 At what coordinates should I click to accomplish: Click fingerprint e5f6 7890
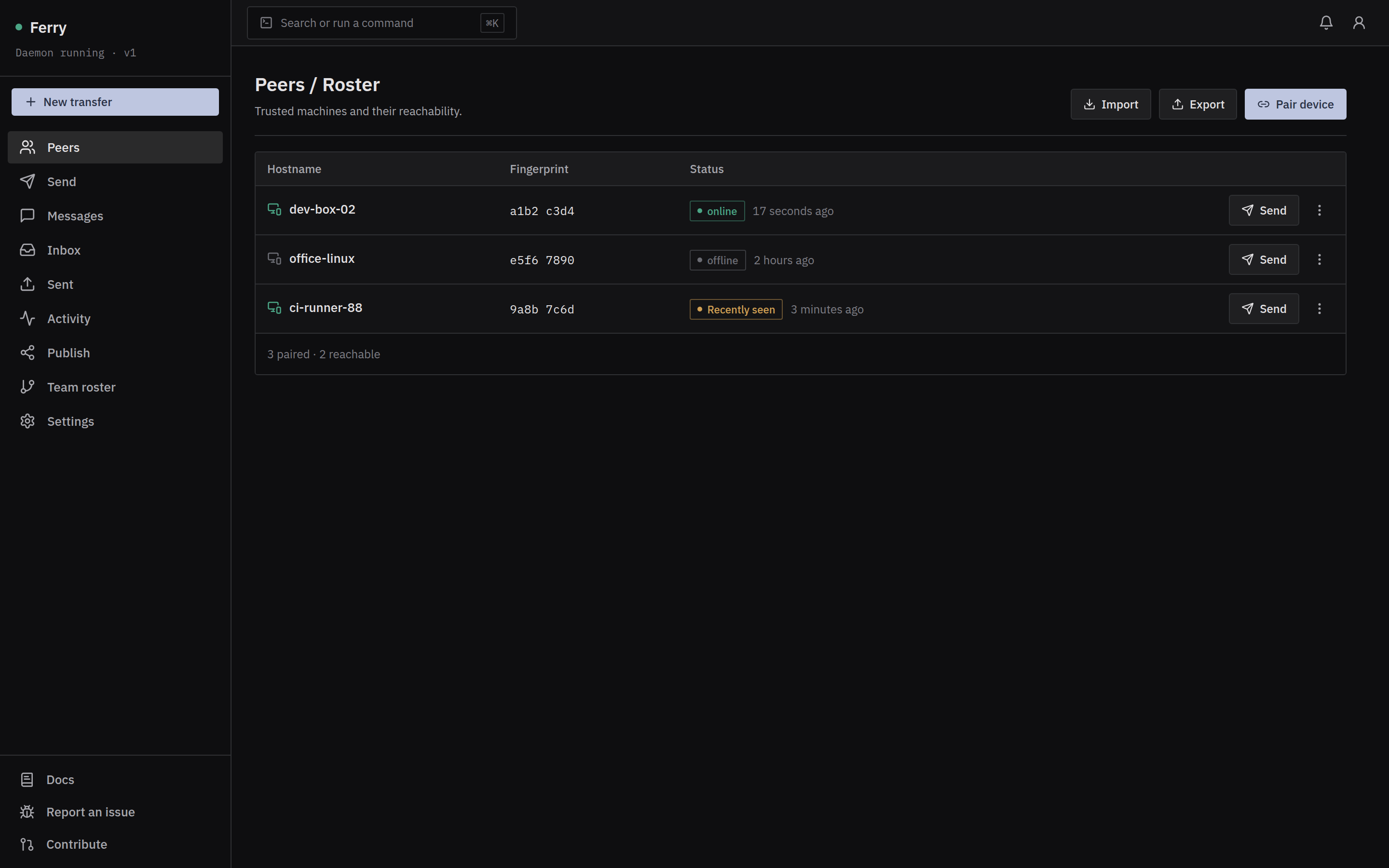542,260
